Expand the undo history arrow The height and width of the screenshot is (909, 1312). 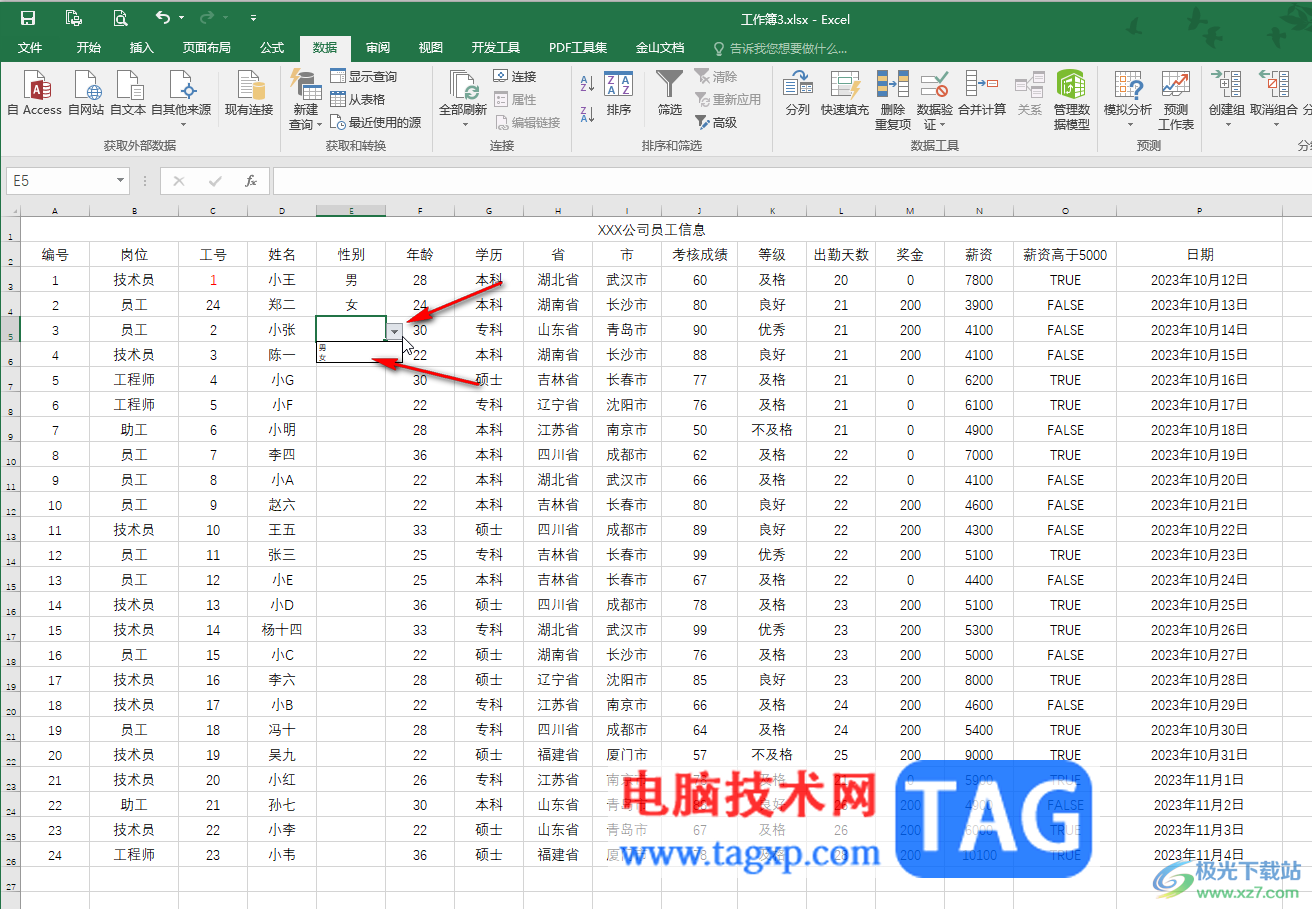coord(181,18)
